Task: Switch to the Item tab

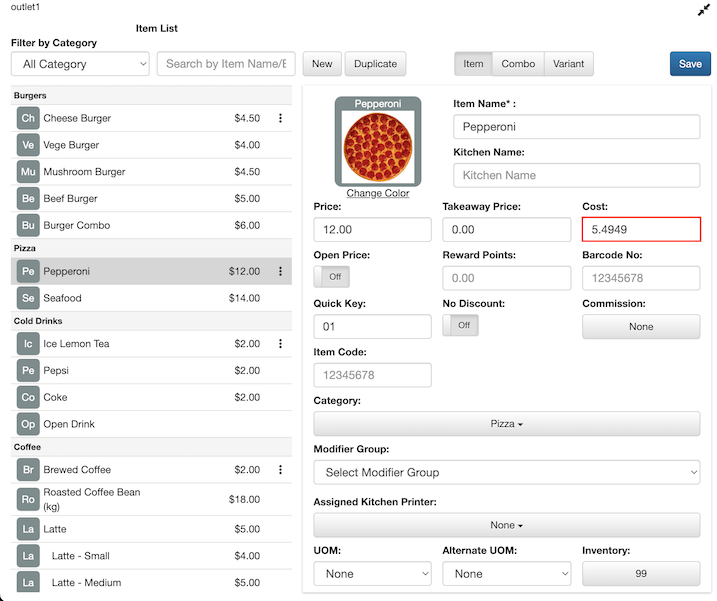Action: point(473,64)
